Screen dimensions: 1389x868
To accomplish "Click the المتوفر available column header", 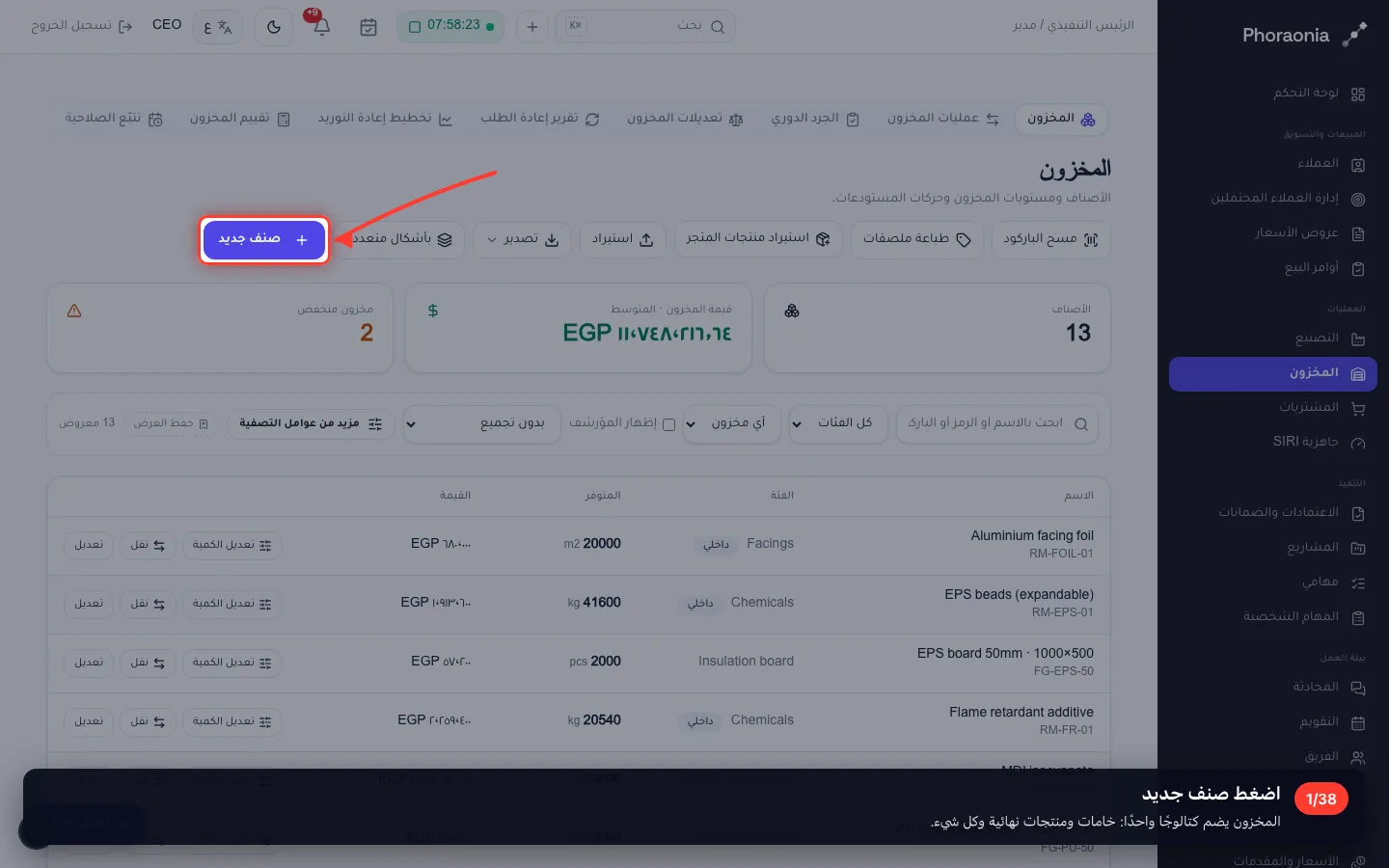I will tap(603, 496).
